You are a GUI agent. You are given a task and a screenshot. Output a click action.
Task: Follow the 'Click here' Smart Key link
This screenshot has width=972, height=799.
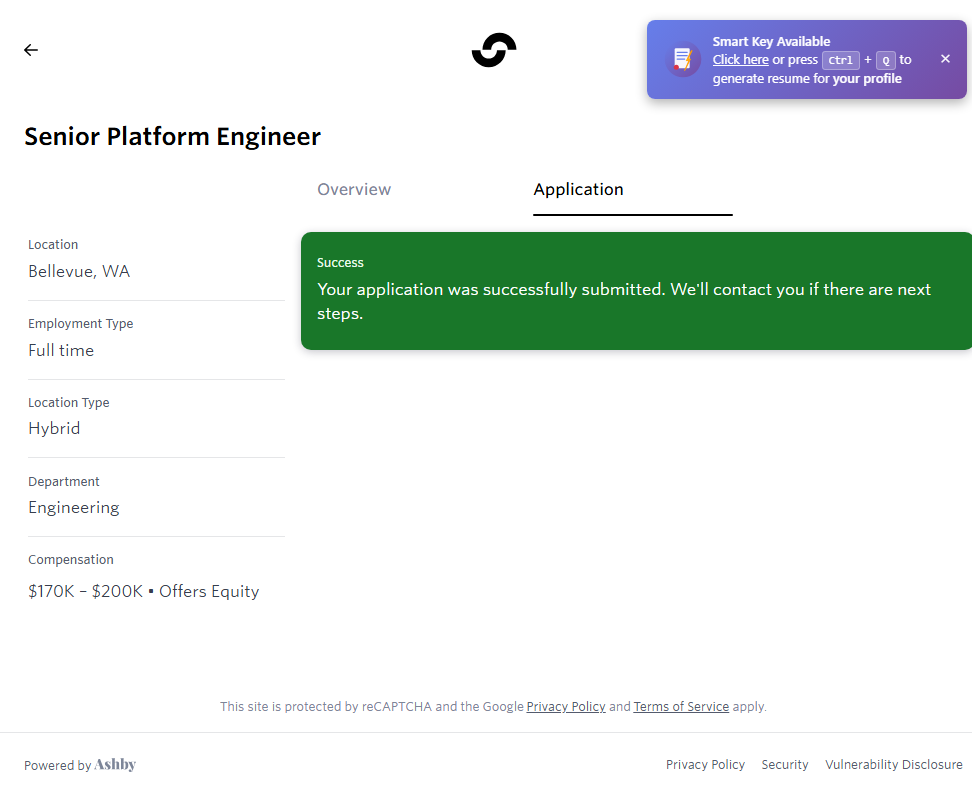(740, 60)
